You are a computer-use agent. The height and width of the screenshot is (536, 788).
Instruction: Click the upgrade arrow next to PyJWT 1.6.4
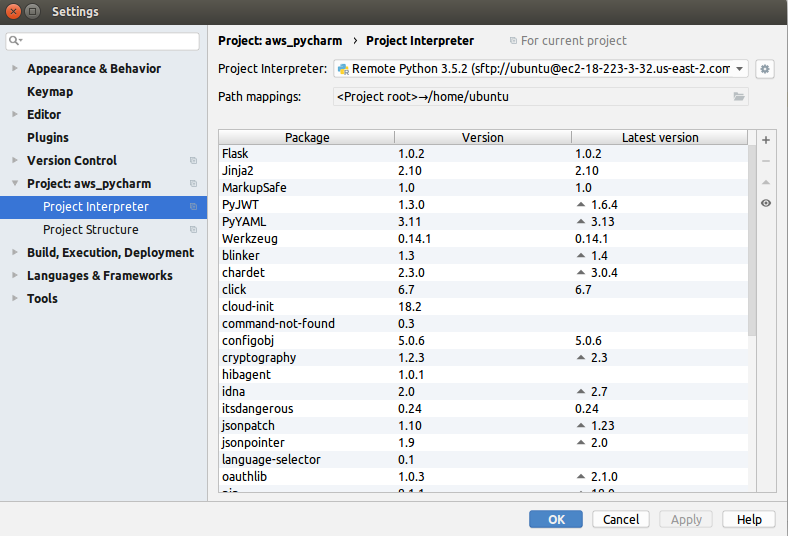pos(581,204)
